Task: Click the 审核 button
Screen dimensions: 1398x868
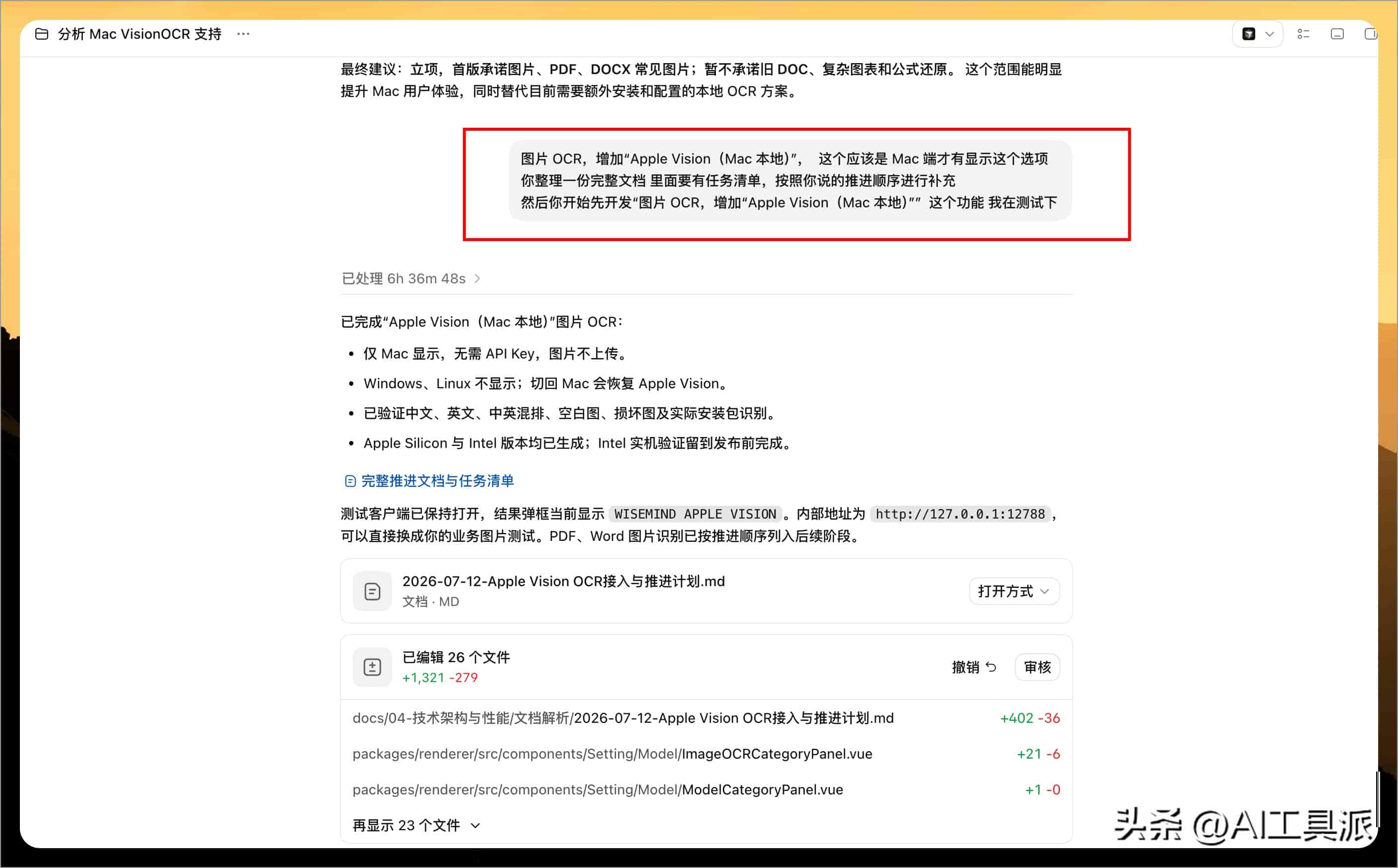Action: pos(1037,667)
